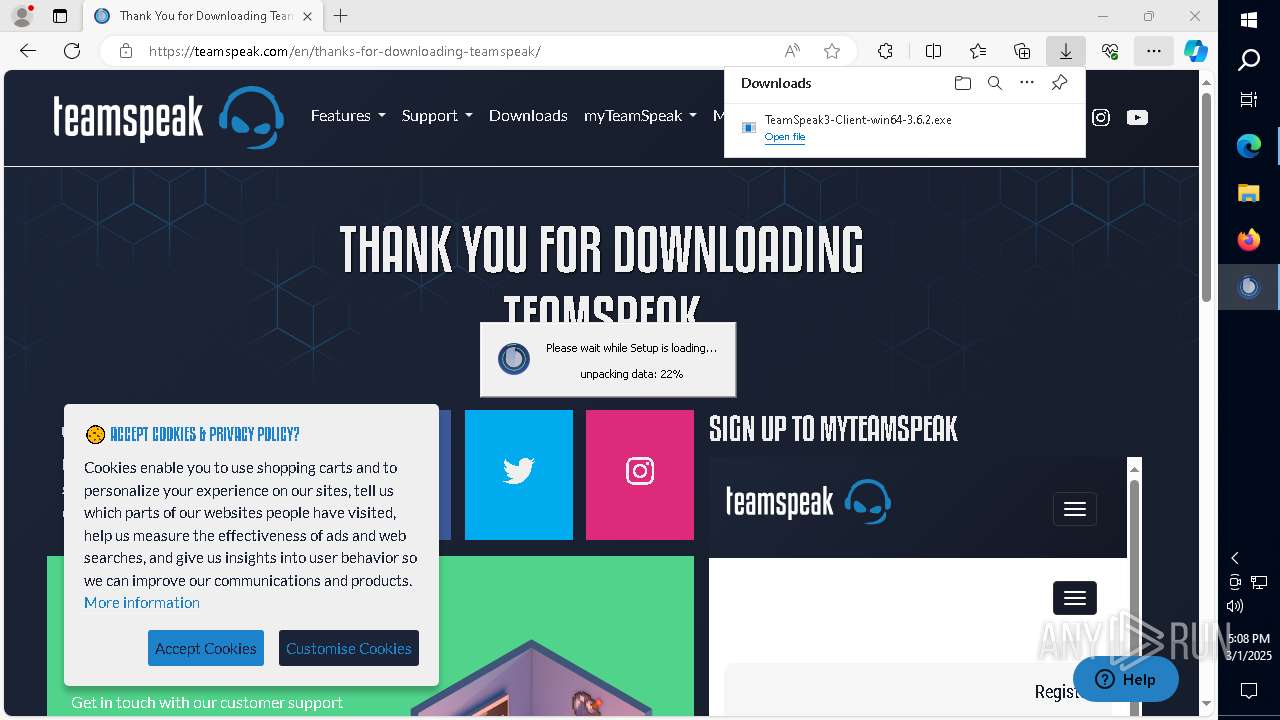Toggle the upper hamburger menu in signup frame
This screenshot has height=720, width=1280.
[1075, 509]
